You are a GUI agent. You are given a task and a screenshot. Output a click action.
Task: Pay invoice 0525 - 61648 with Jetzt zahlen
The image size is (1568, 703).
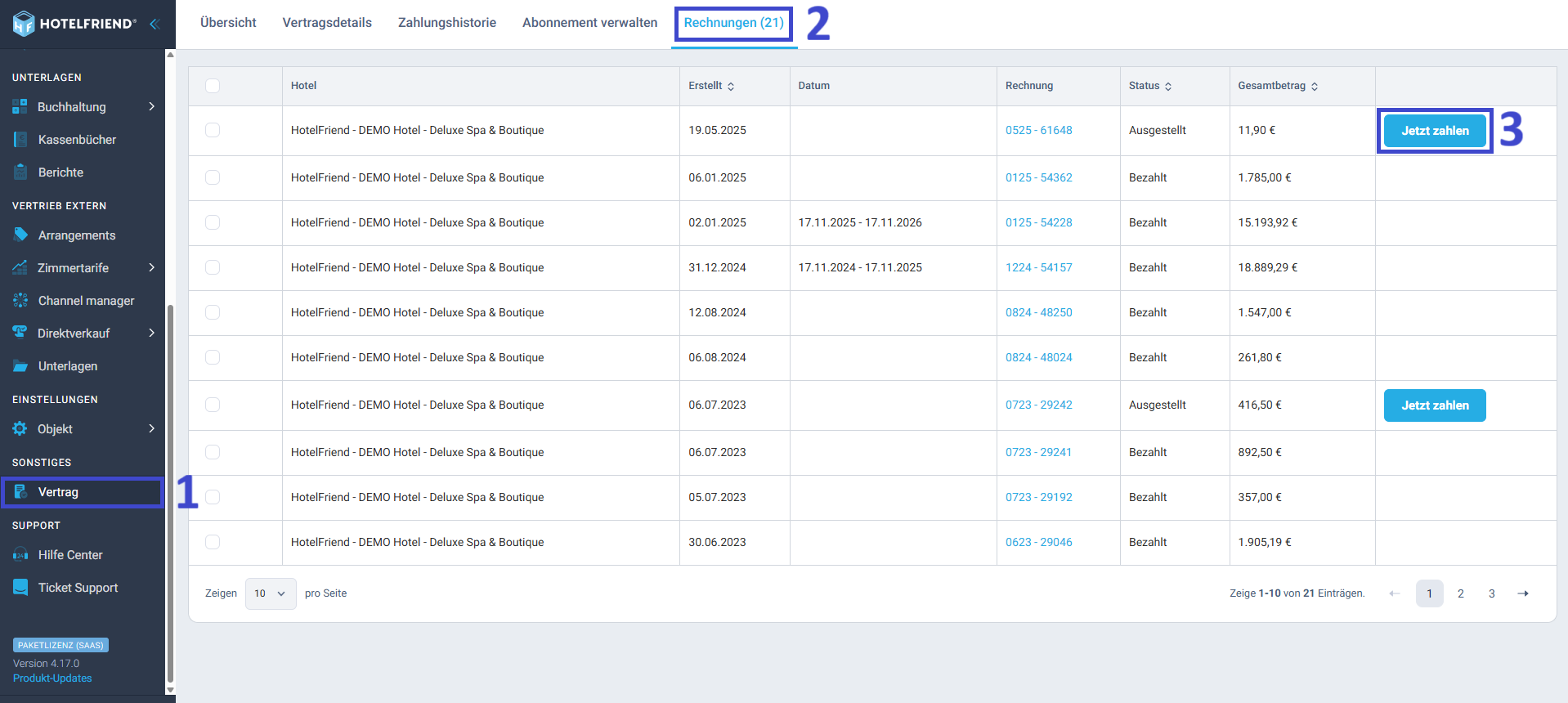(1435, 131)
